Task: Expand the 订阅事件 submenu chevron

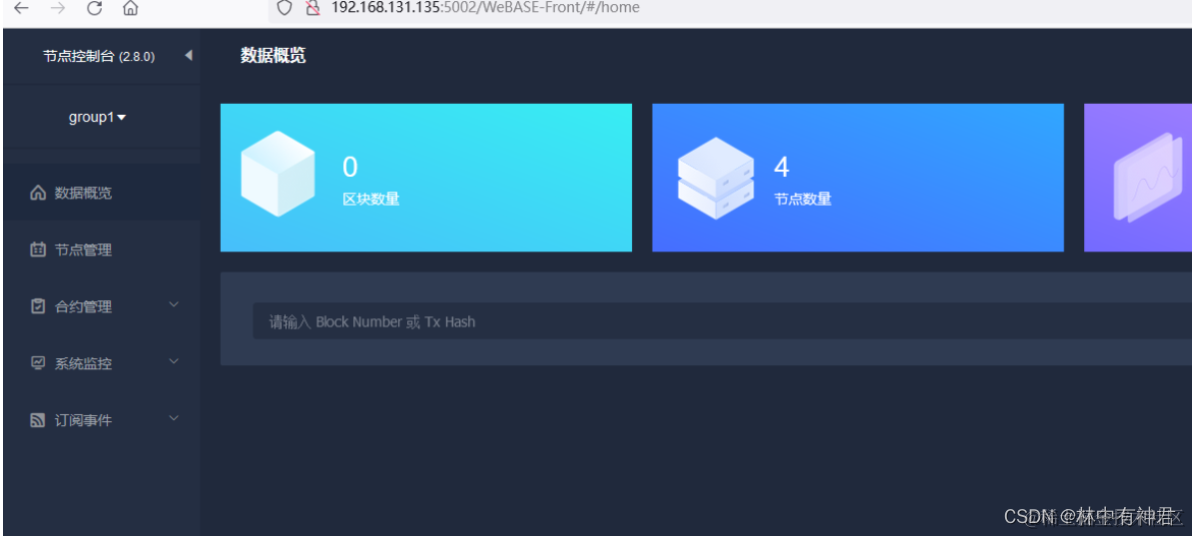Action: coord(174,418)
